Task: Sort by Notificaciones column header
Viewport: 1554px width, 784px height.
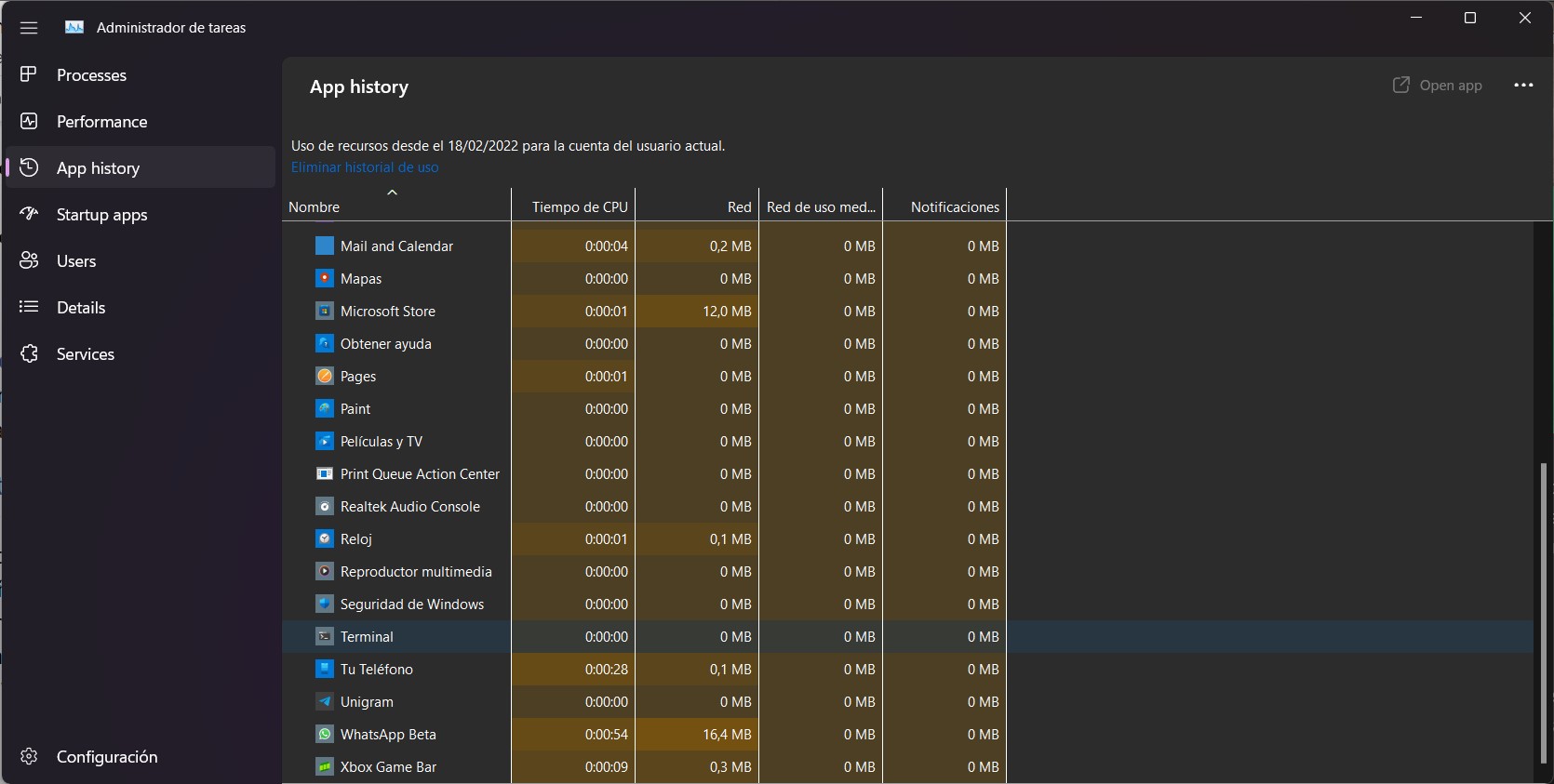Action: pos(944,206)
